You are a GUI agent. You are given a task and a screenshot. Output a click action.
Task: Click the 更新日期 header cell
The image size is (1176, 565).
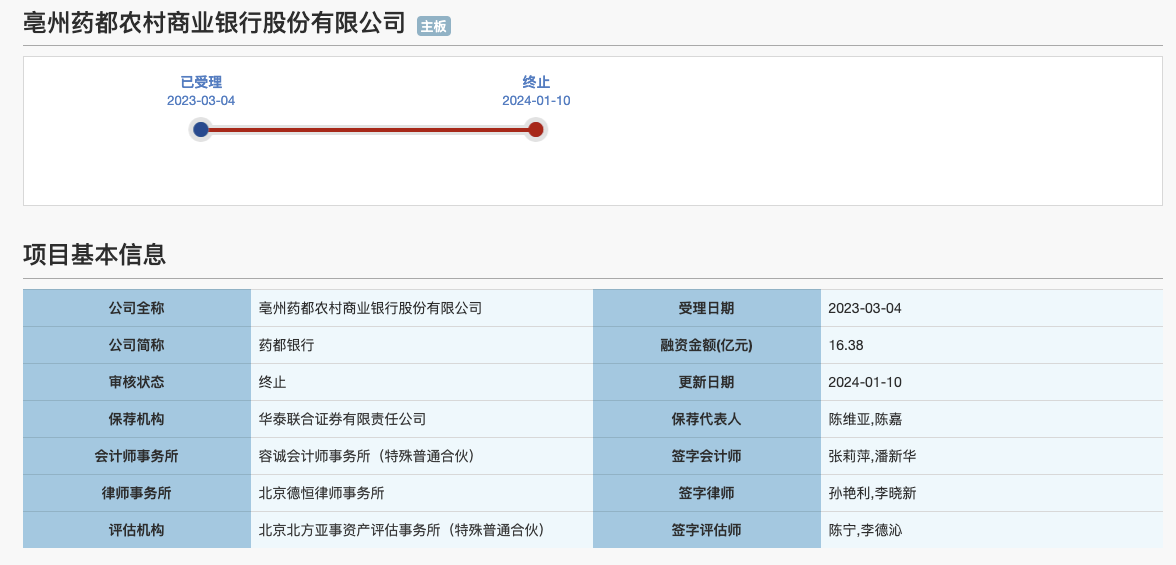point(706,382)
